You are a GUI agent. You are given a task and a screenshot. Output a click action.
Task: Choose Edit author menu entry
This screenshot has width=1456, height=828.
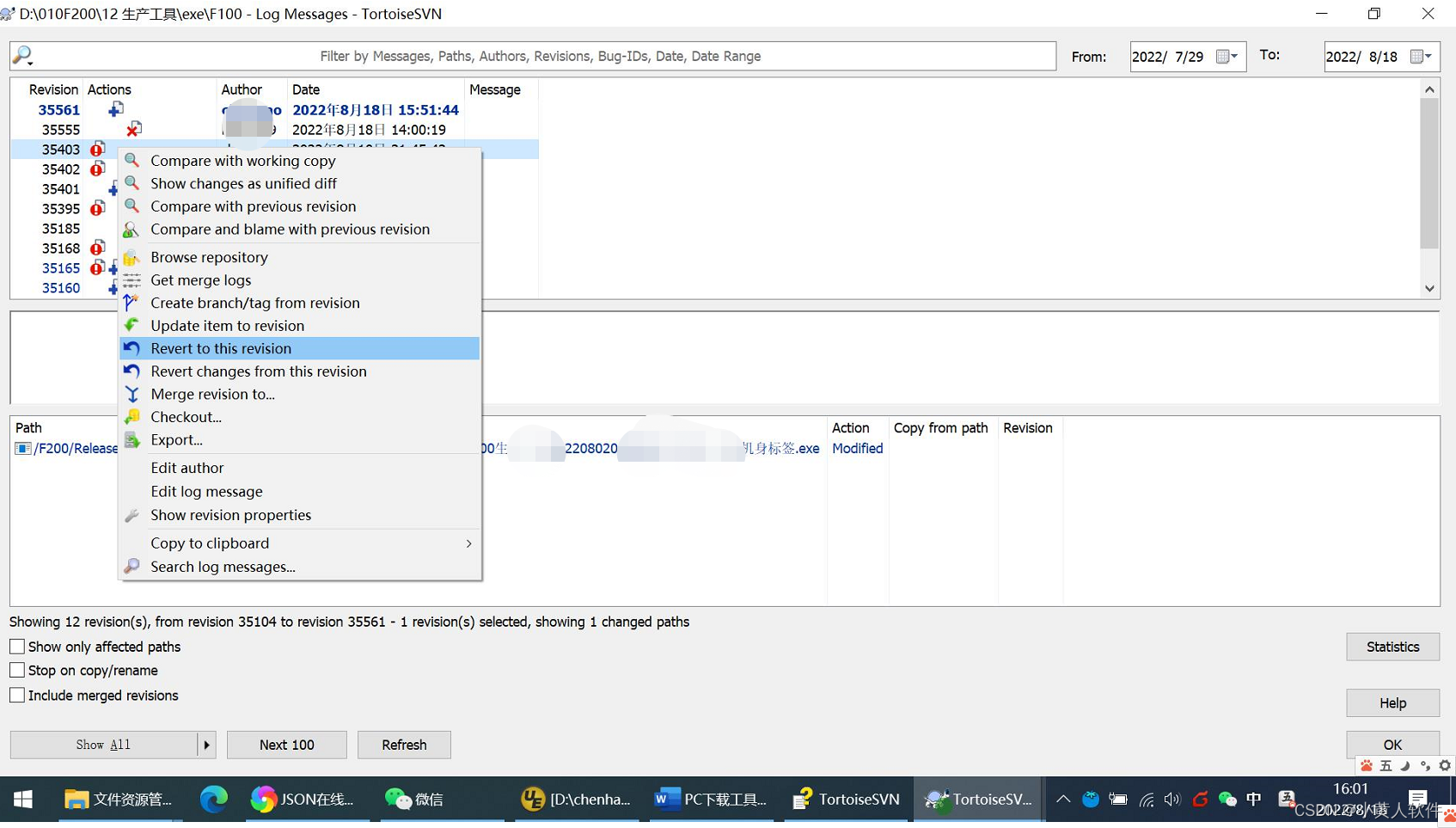coord(300,468)
